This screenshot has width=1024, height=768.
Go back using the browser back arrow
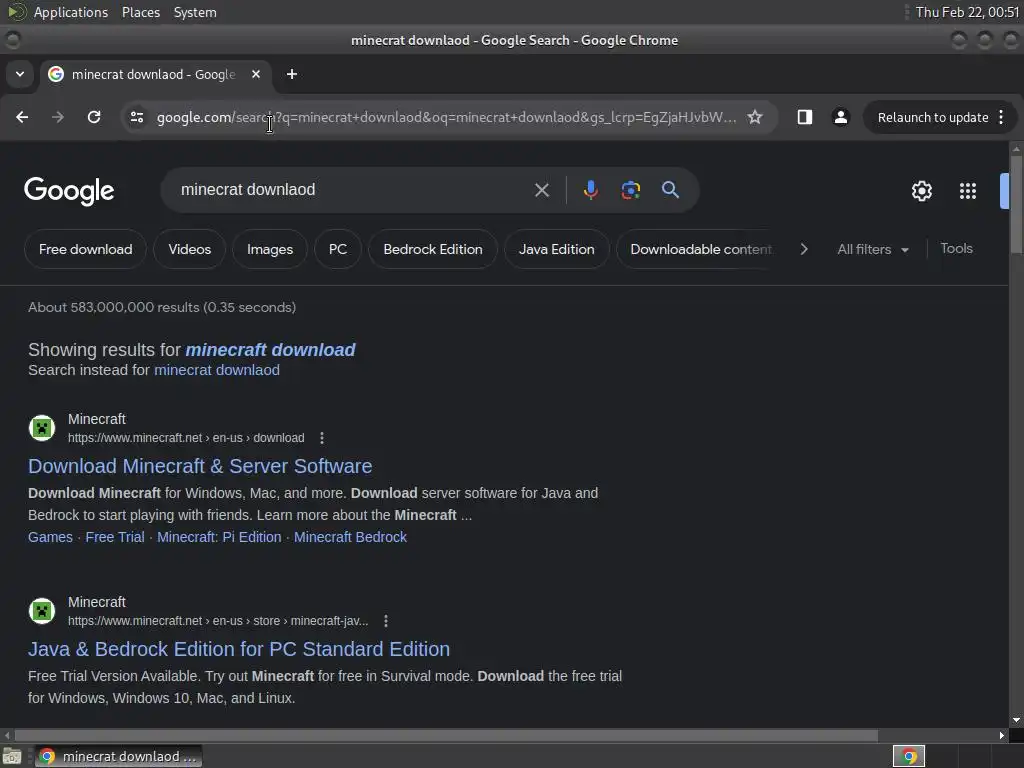pyautogui.click(x=22, y=117)
